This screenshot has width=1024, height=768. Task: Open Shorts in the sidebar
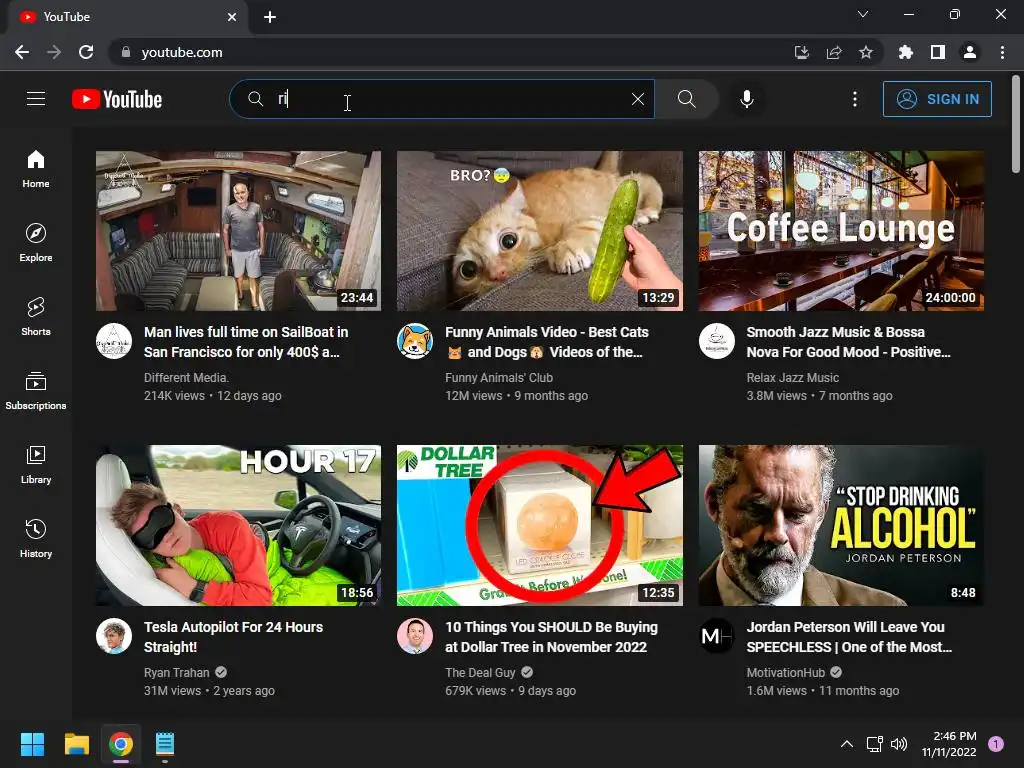[36, 317]
